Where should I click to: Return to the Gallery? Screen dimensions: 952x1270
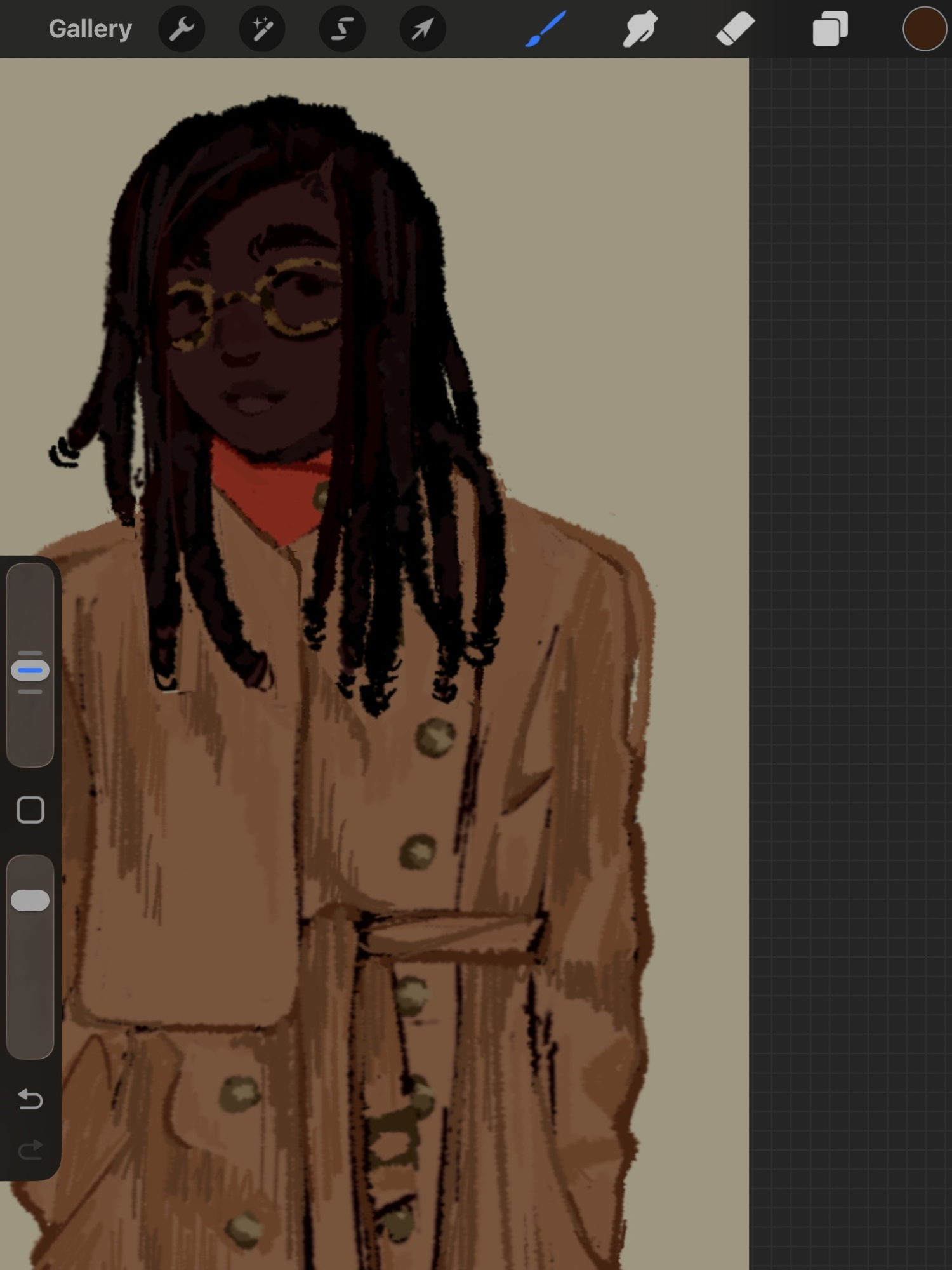click(90, 29)
